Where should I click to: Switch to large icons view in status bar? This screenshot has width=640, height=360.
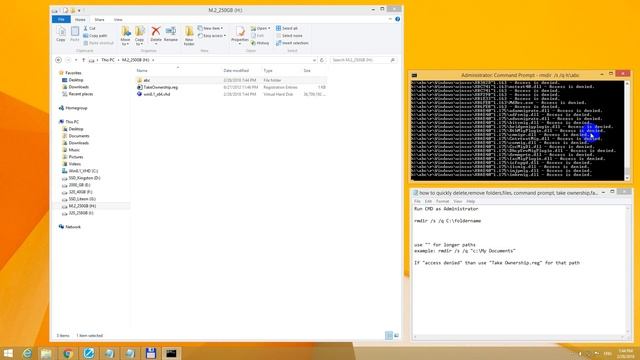point(396,336)
